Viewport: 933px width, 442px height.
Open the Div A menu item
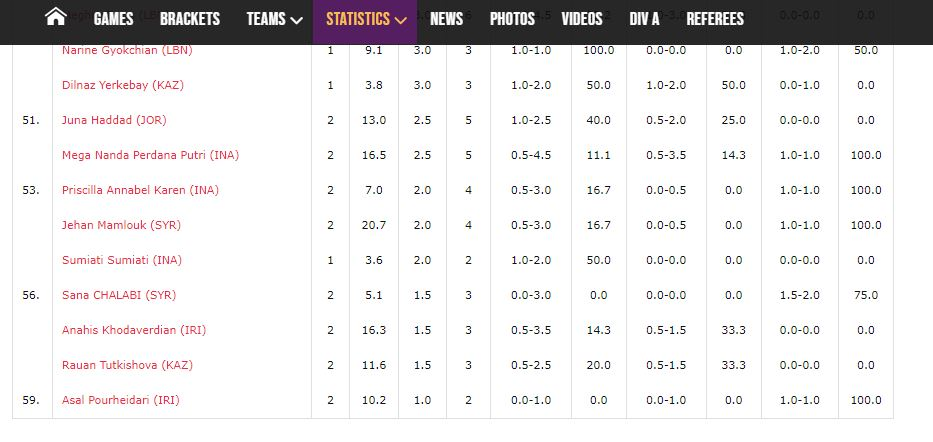coord(644,19)
